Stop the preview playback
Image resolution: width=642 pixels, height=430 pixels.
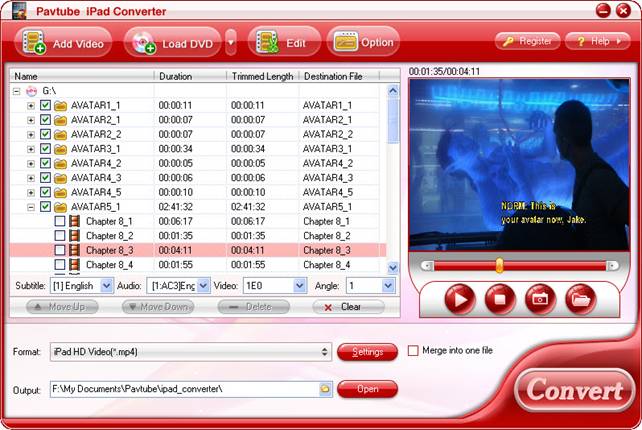[x=500, y=299]
